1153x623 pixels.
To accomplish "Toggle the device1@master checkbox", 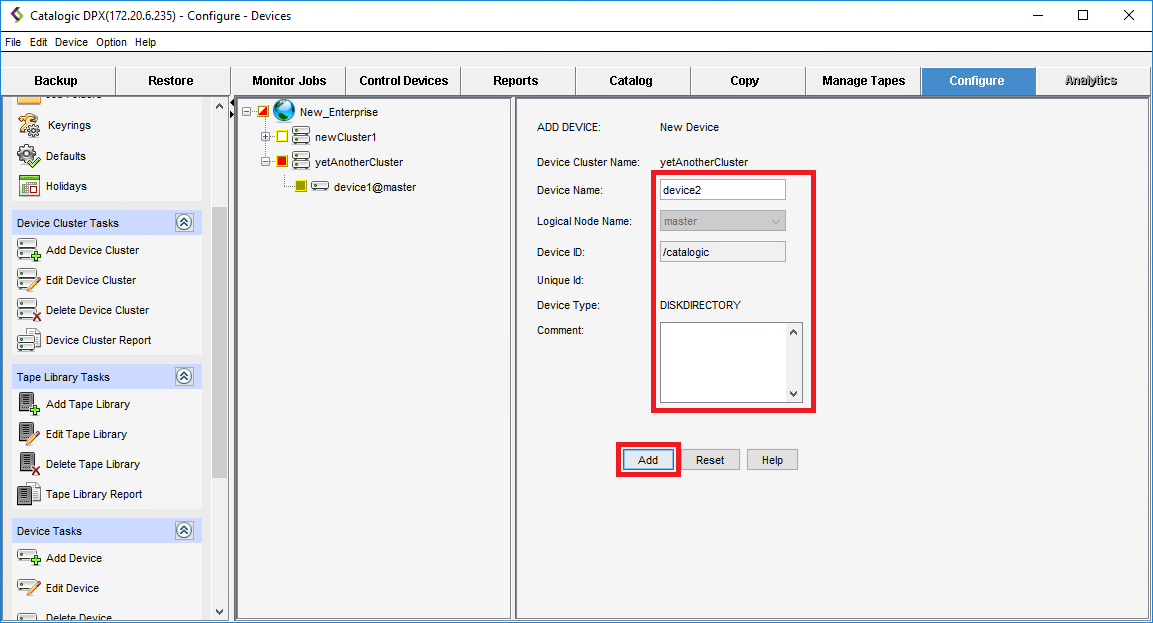I will pos(300,186).
